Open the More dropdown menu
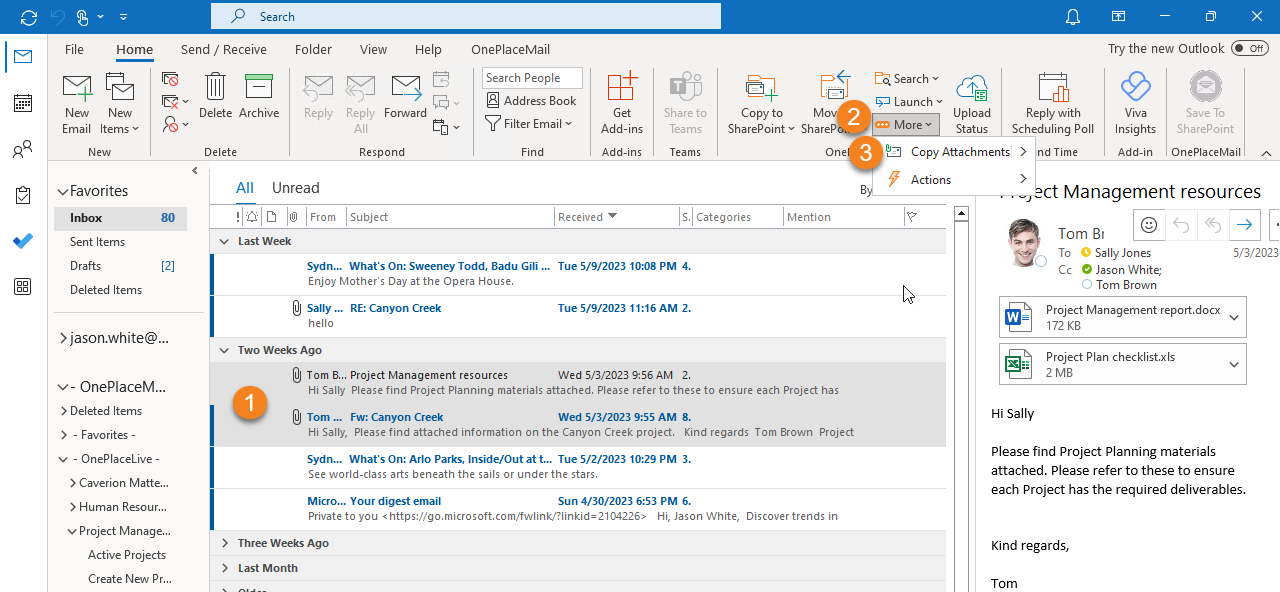1280x592 pixels. pyautogui.click(x=905, y=124)
